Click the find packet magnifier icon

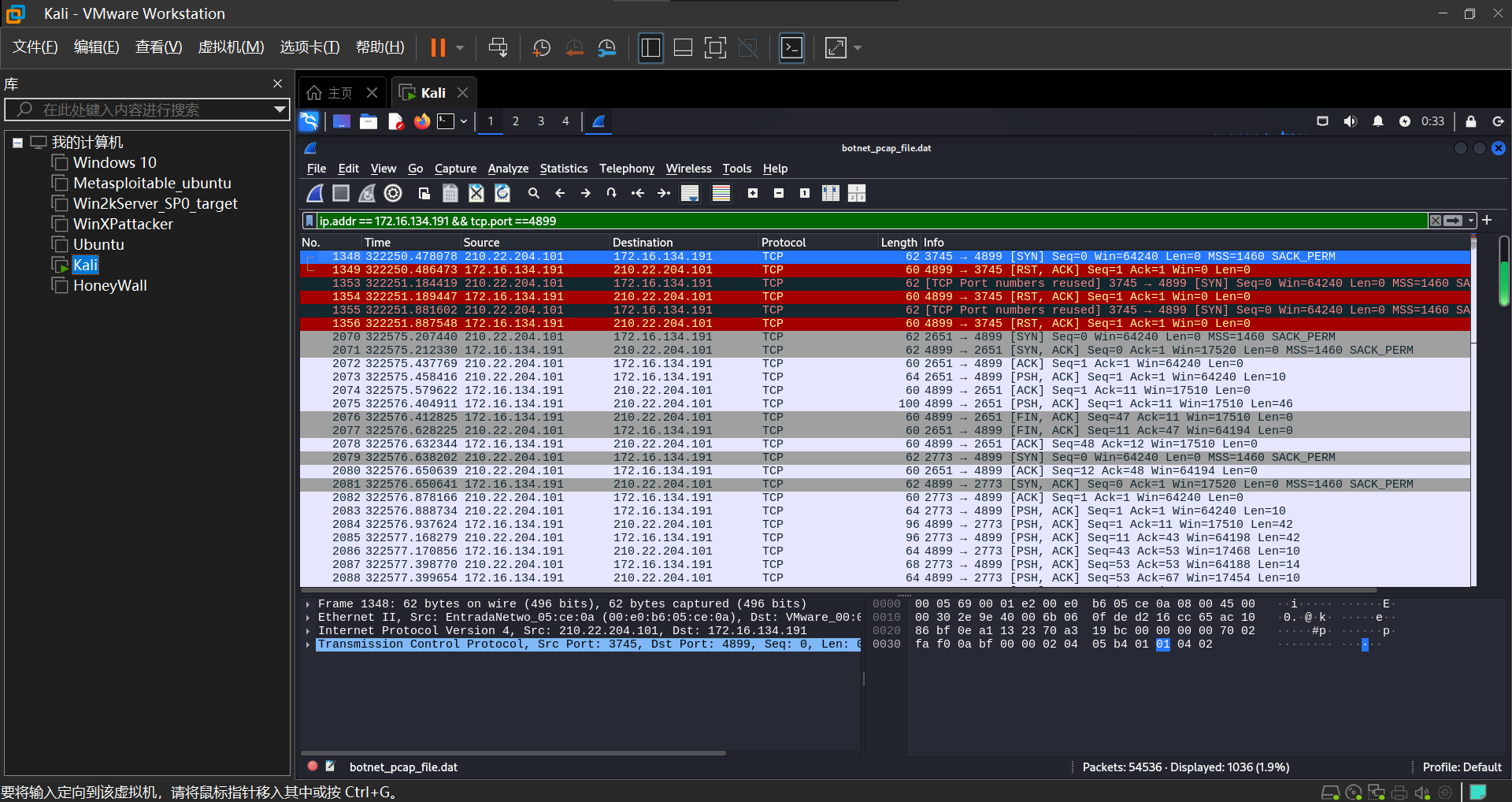[533, 193]
